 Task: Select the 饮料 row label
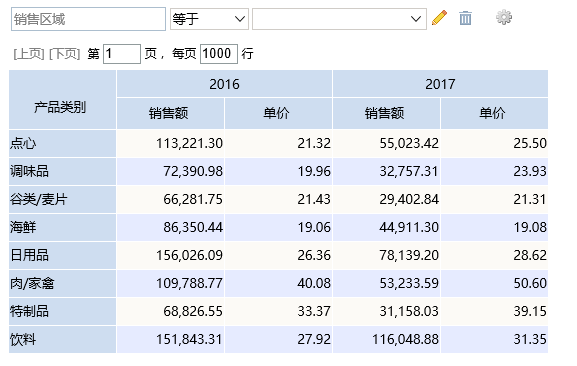tap(63, 339)
